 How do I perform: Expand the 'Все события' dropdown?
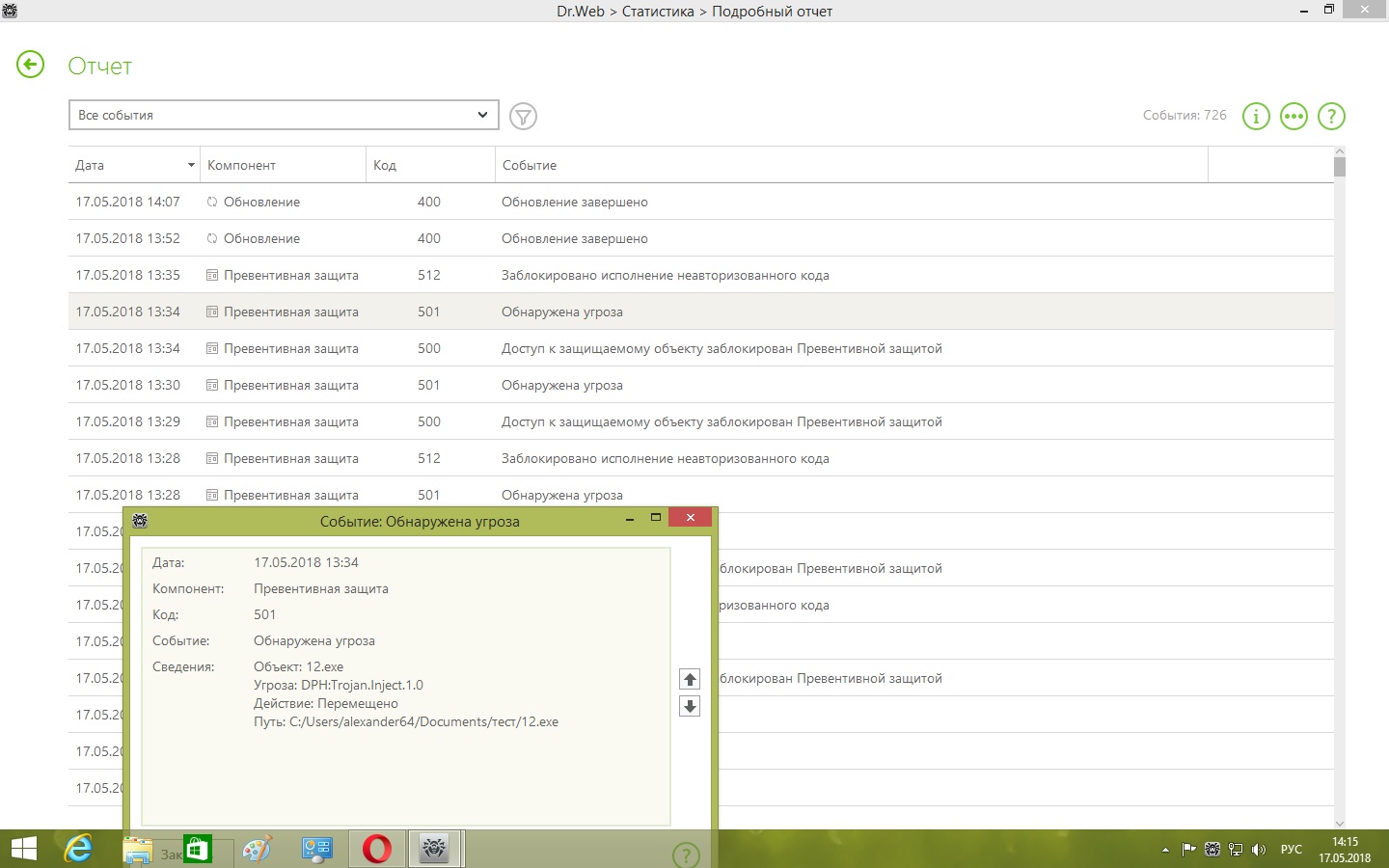(284, 115)
